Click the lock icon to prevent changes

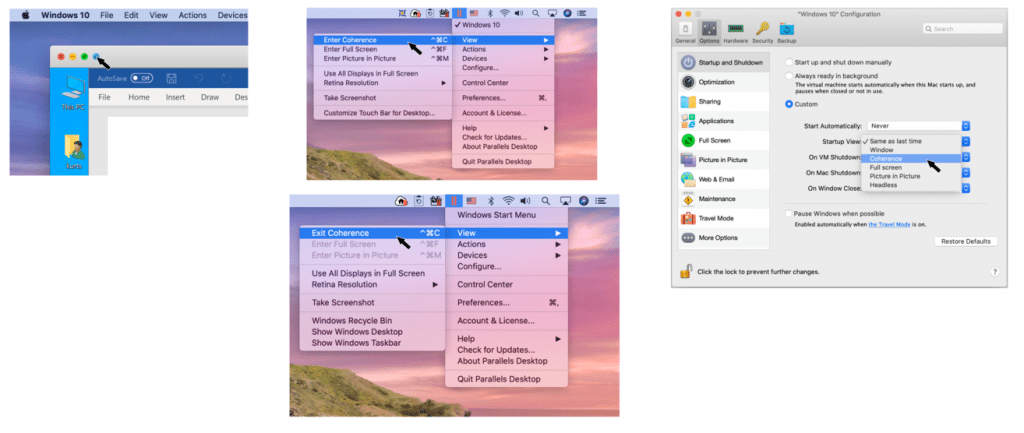[x=685, y=270]
